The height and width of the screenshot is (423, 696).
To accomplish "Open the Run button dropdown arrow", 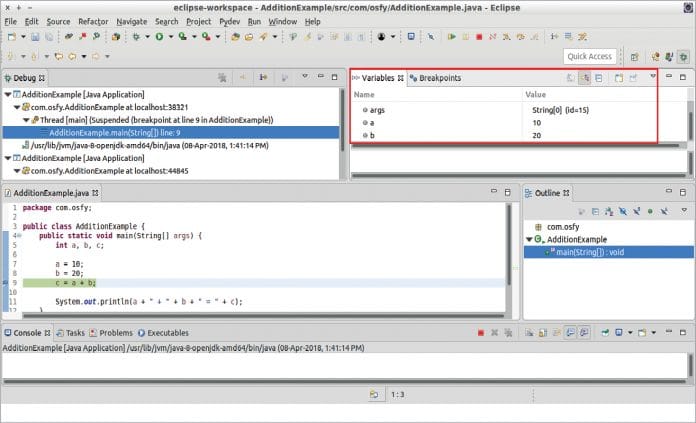I will tap(171, 37).
